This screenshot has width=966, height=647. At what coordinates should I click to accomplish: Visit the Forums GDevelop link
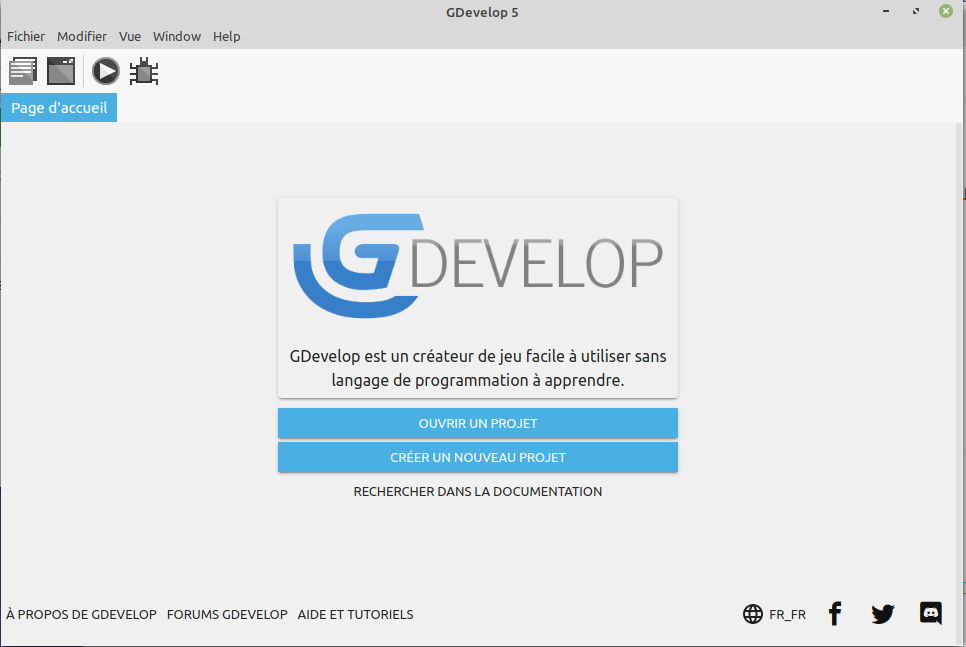[x=227, y=614]
